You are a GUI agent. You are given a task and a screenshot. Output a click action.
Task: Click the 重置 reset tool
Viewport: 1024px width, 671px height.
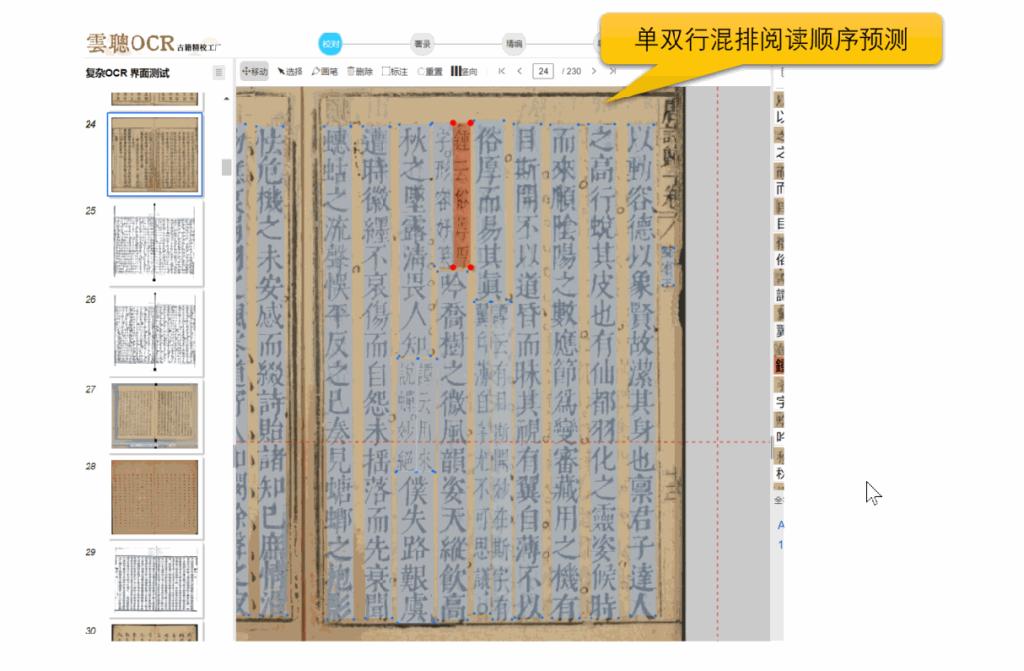click(430, 71)
